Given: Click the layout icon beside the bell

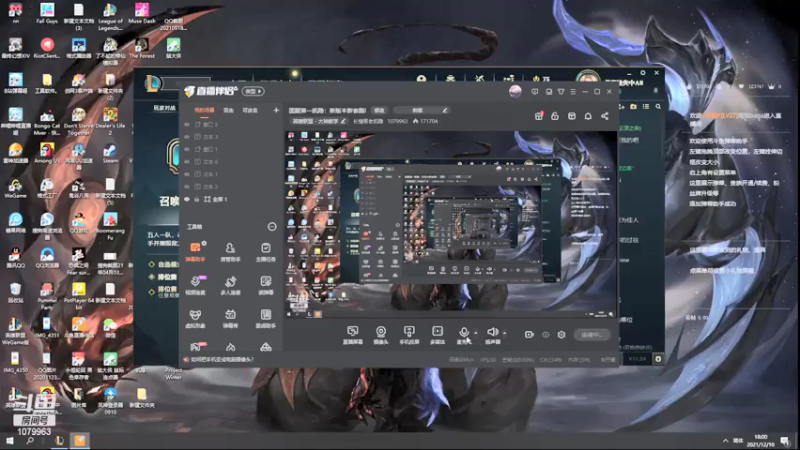Looking at the screenshot, I should (571, 116).
